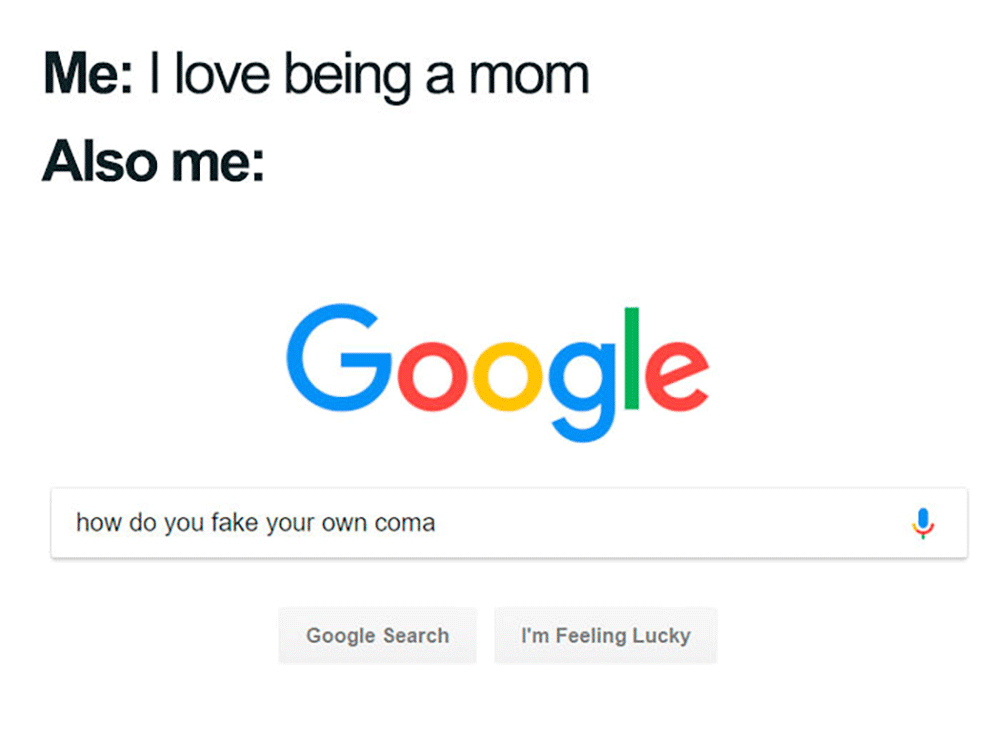Click the bold "Also me:" label
The height and width of the screenshot is (740, 1000).
pos(152,162)
